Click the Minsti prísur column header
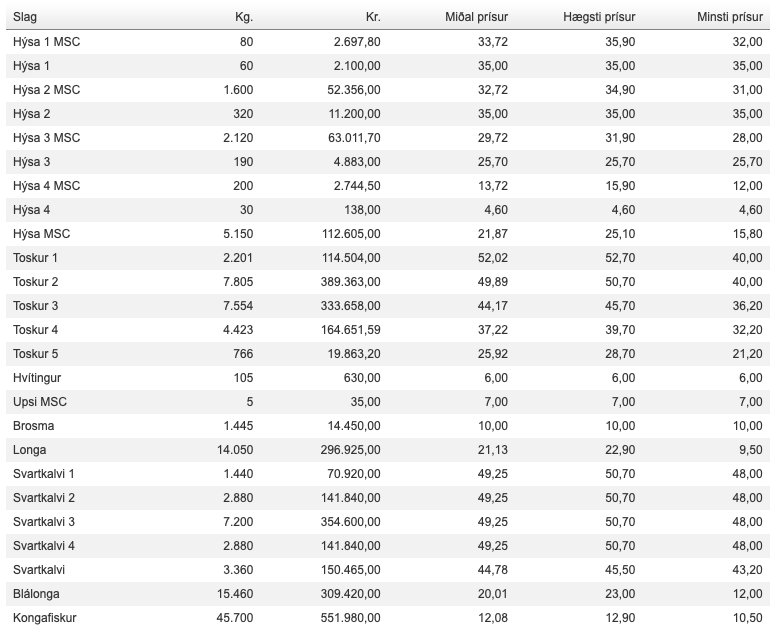This screenshot has height=639, width=775. coord(730,17)
